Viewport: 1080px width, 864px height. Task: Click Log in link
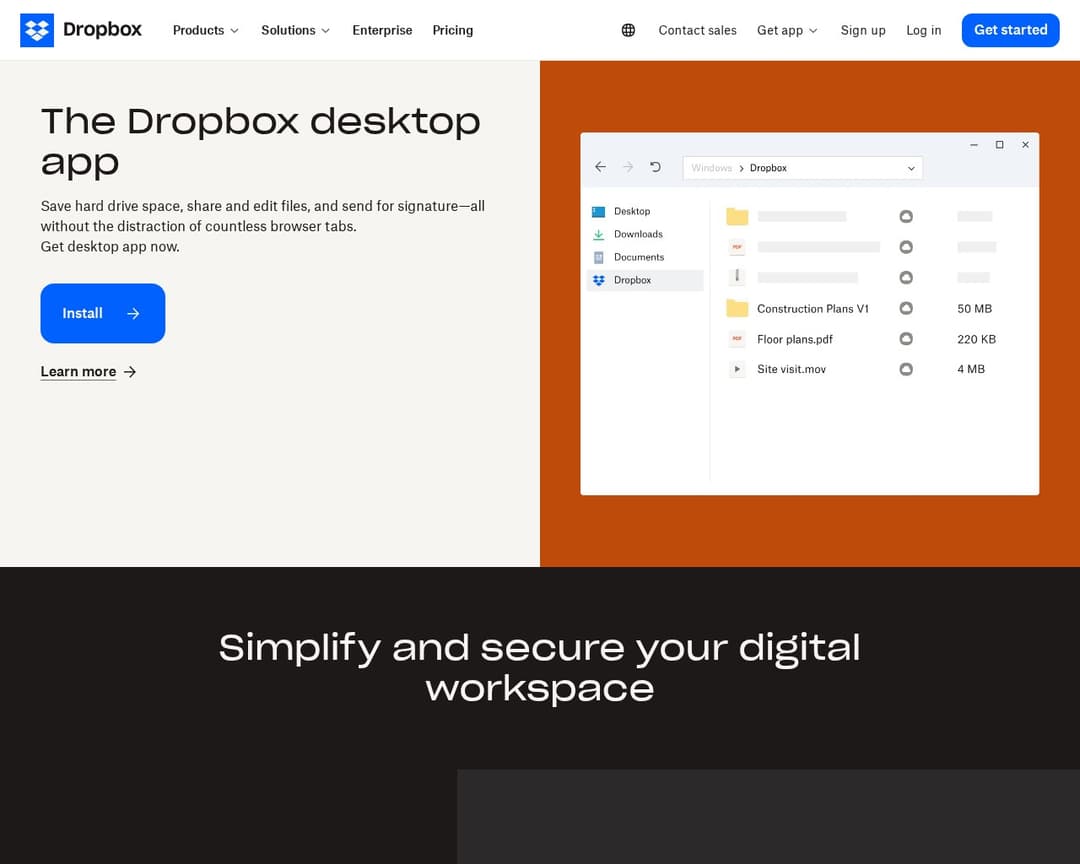[x=924, y=30]
